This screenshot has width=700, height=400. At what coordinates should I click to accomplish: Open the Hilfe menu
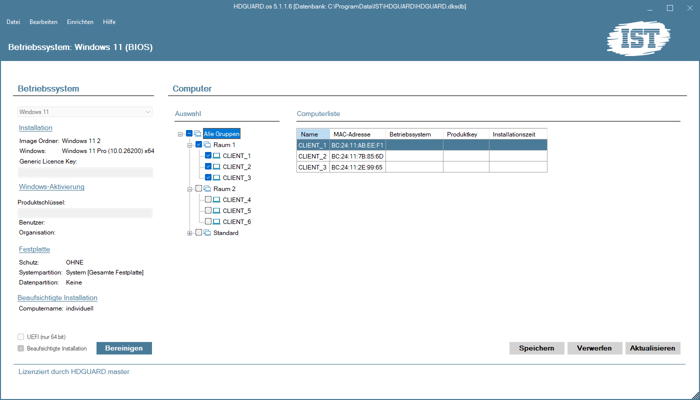click(x=109, y=22)
